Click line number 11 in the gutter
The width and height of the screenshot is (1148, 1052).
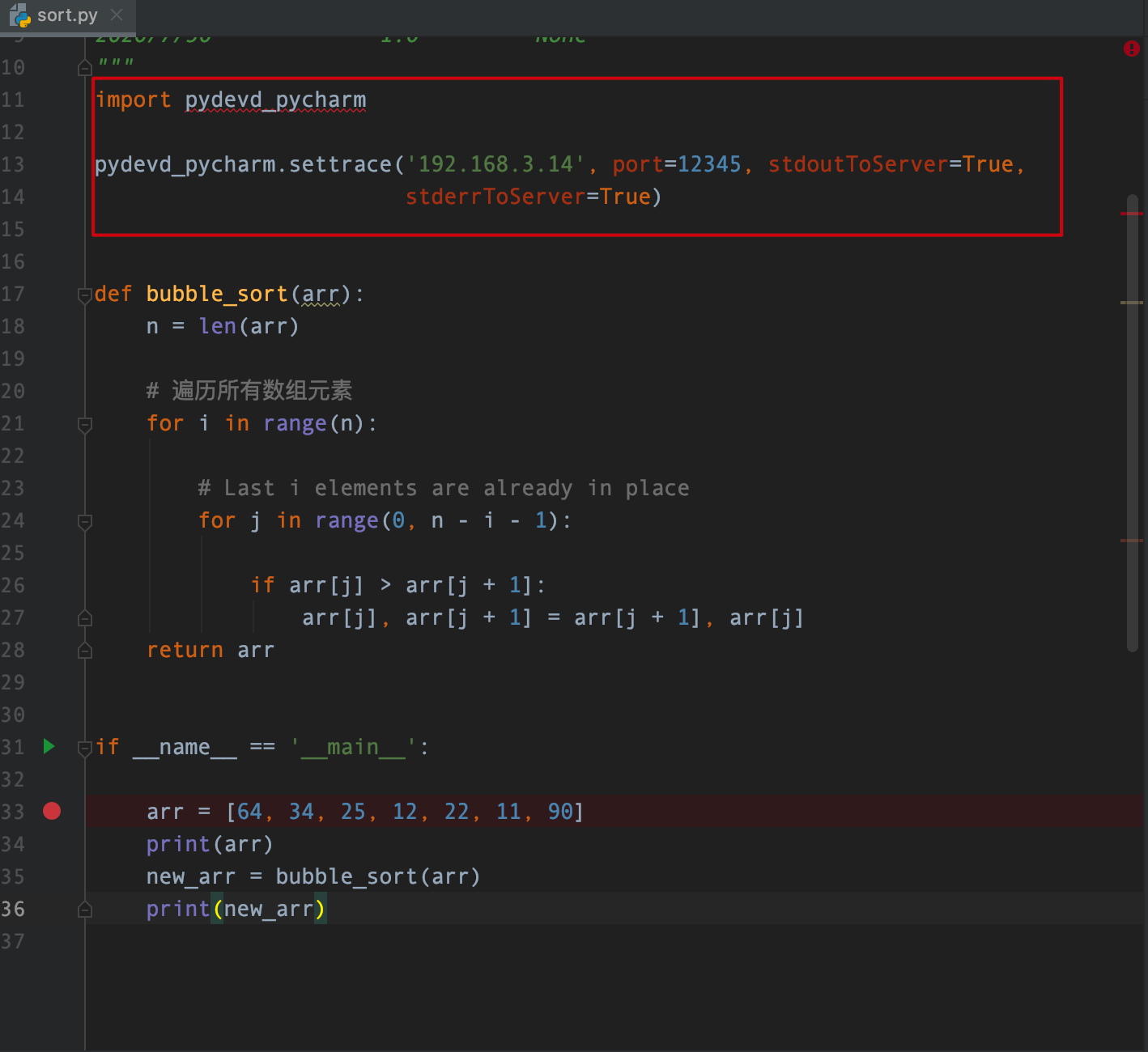(13, 100)
